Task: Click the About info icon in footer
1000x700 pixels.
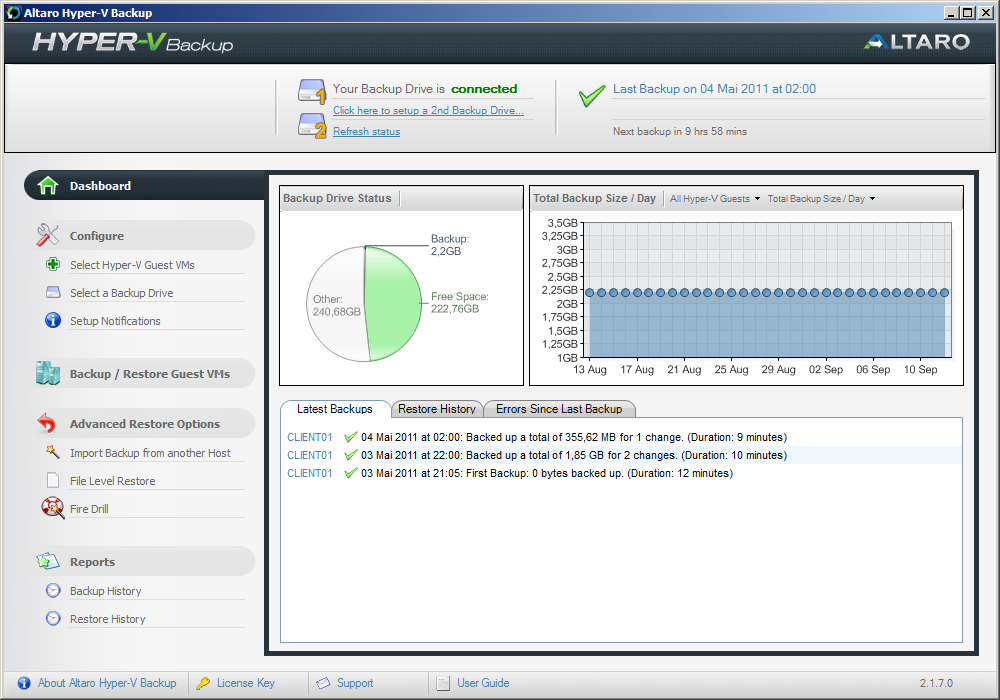Action: pyautogui.click(x=24, y=683)
